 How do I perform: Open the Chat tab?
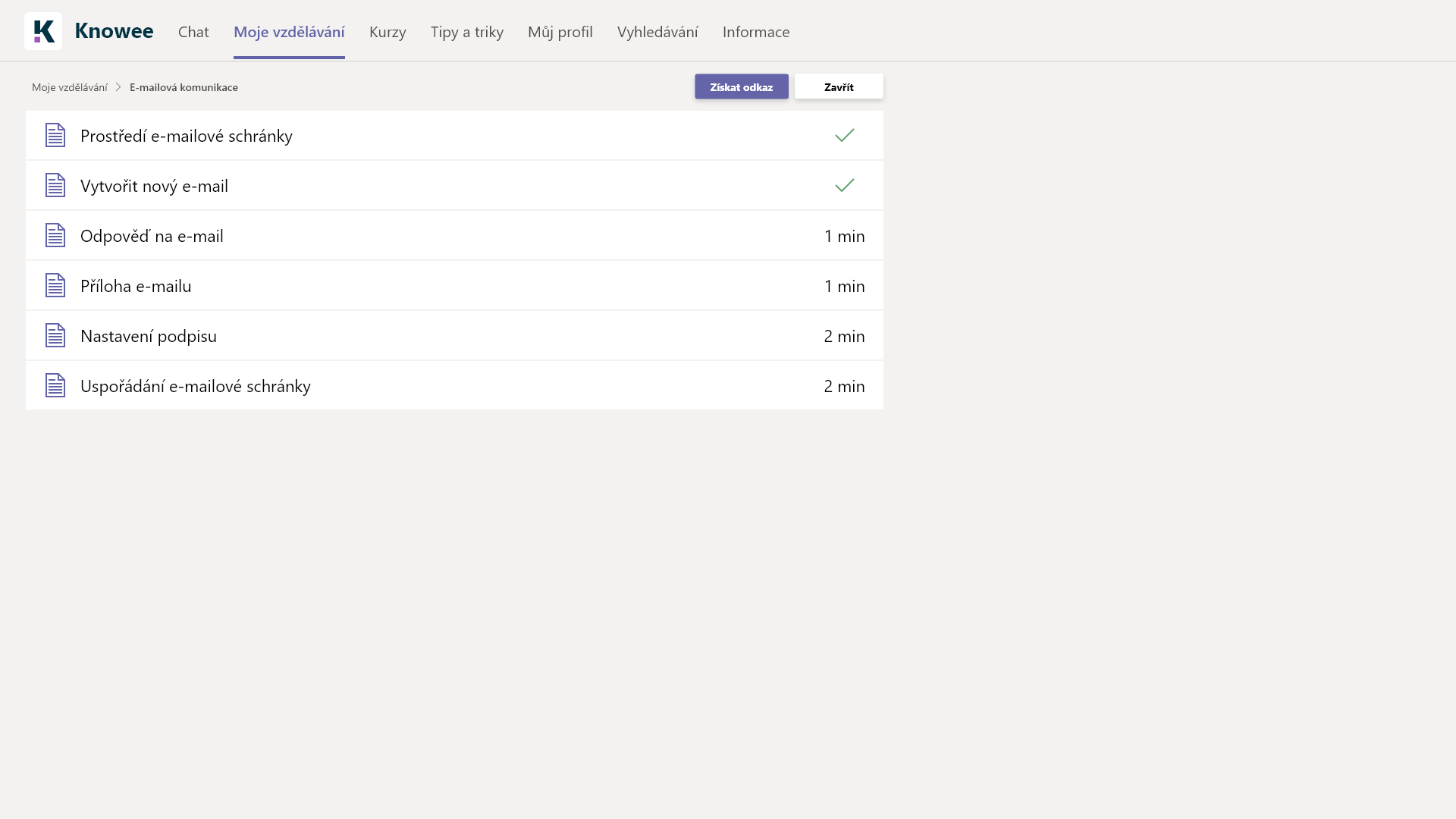[x=193, y=32]
